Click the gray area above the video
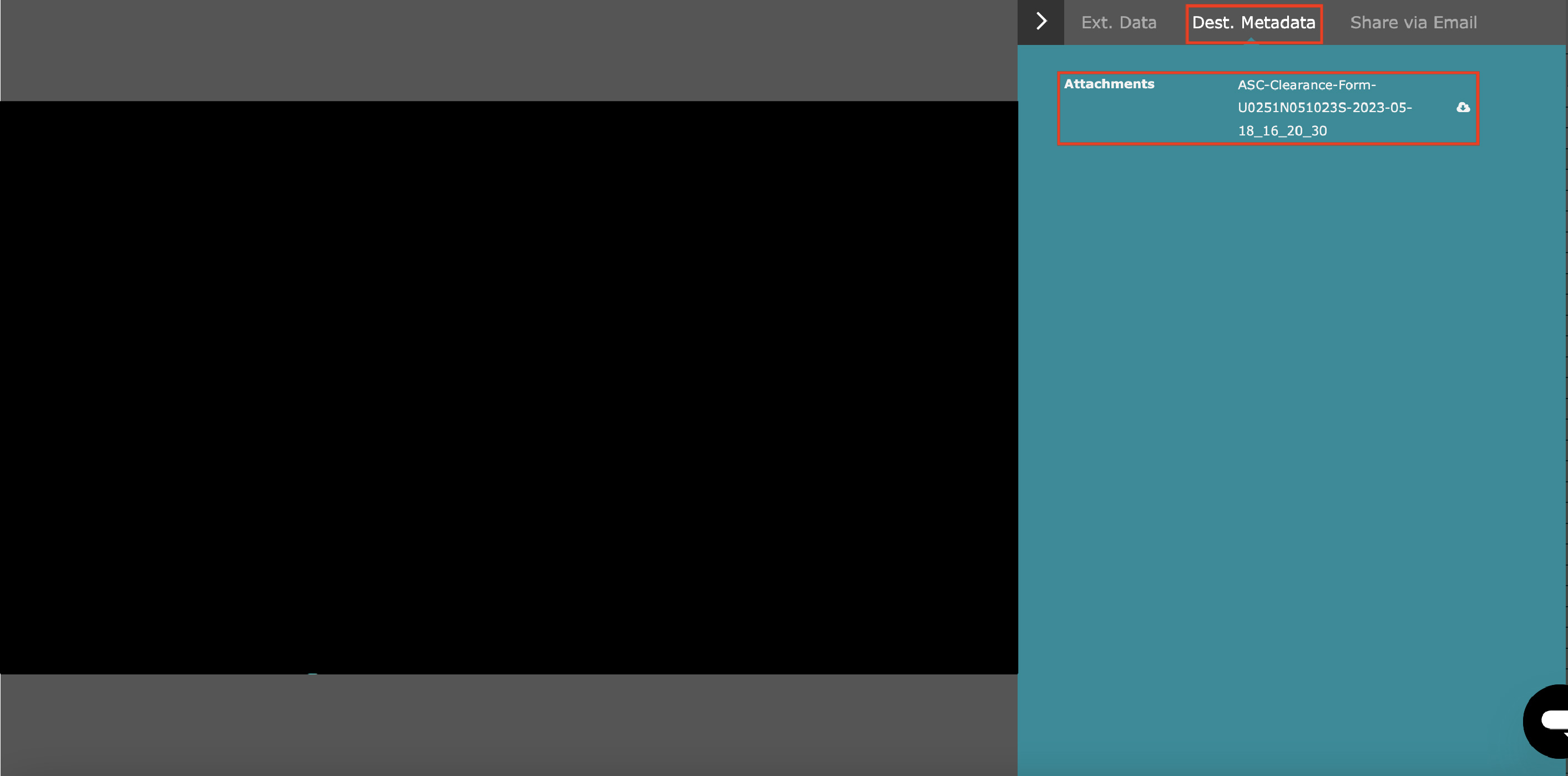 point(508,50)
